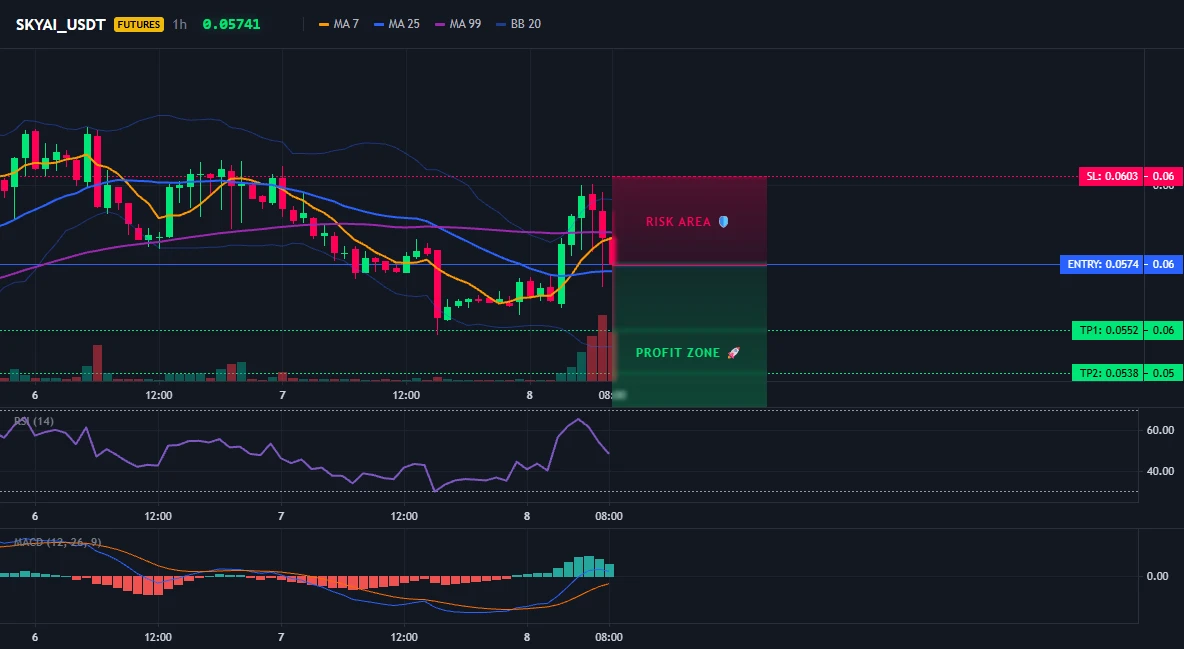Click the purple MA 99 legend color dash

pyautogui.click(x=440, y=24)
